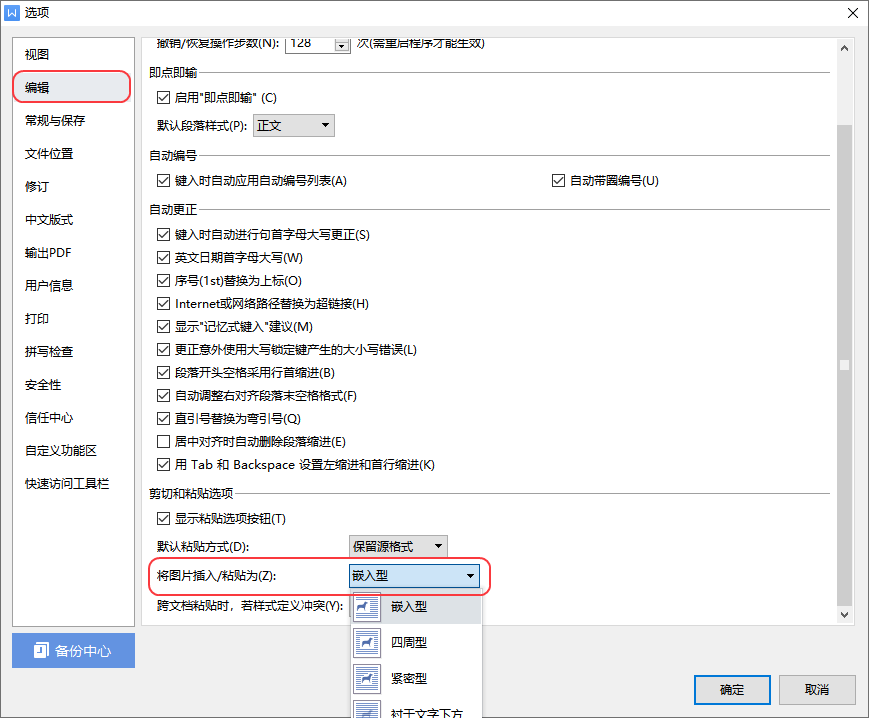
Task: Click the 默认段落样式(P) label
Action: pyautogui.click(x=202, y=126)
